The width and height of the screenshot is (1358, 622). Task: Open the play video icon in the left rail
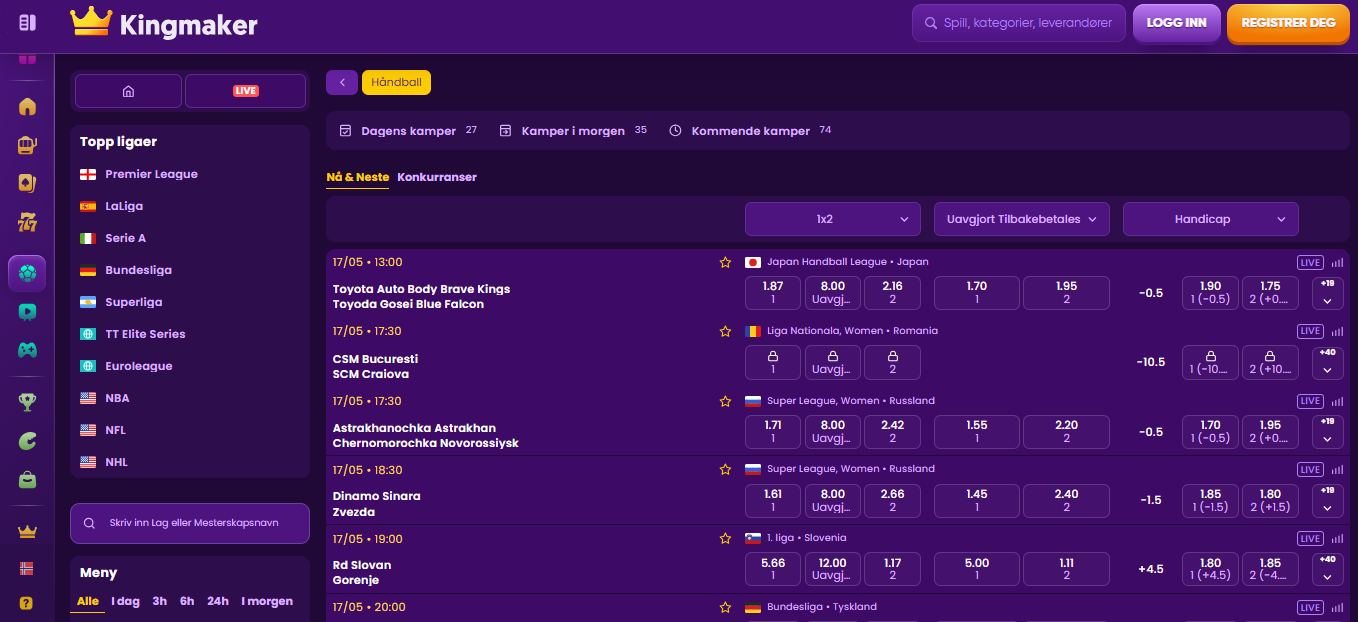[27, 312]
